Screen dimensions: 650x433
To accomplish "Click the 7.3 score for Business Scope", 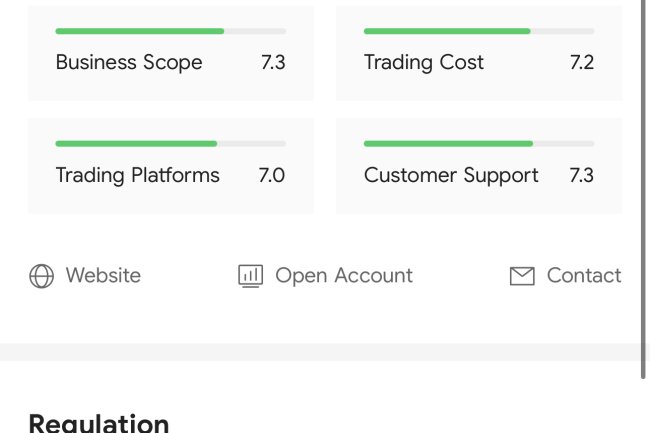I will click(x=273, y=62).
